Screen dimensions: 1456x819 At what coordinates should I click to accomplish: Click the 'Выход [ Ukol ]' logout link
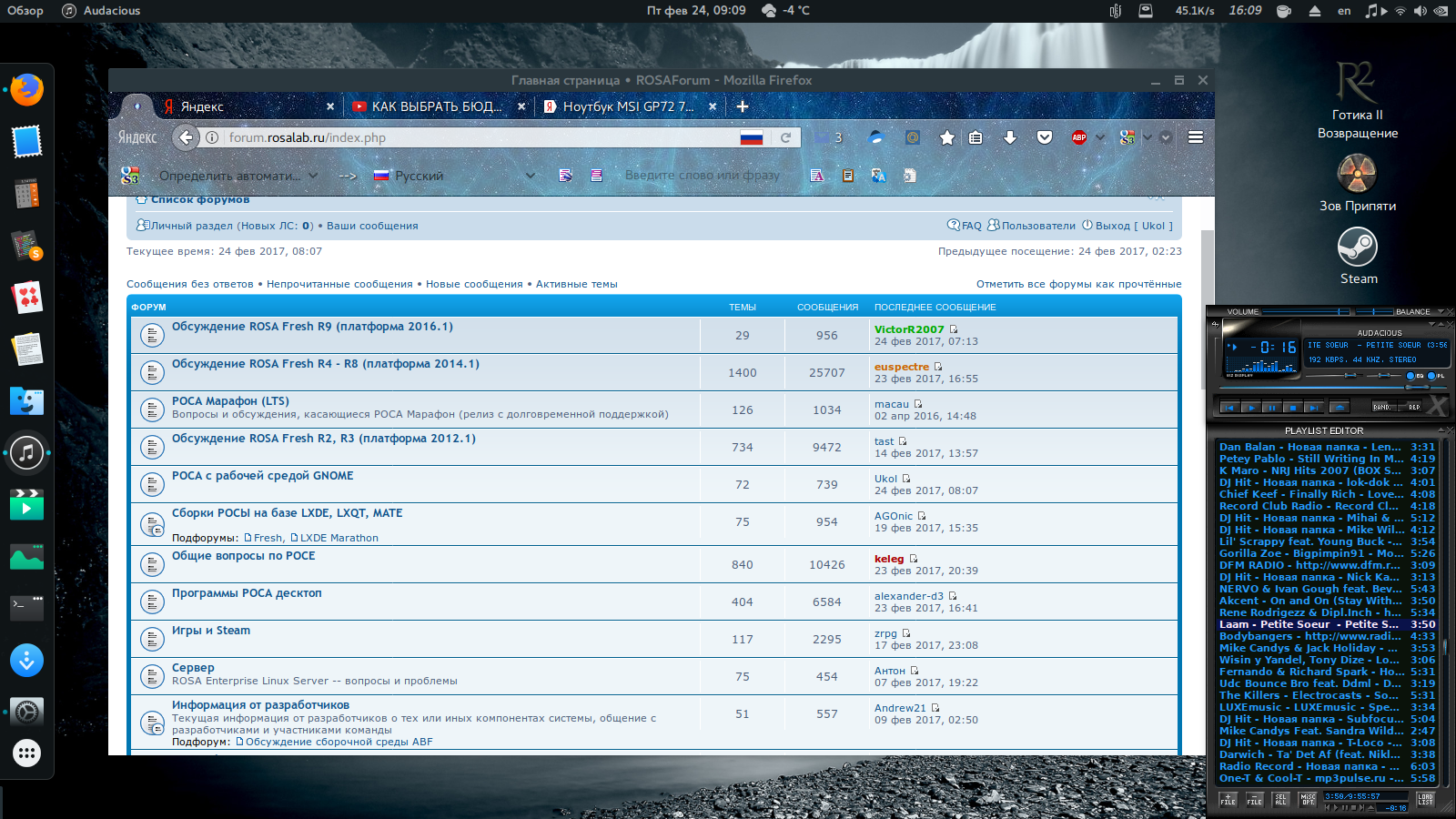click(x=1127, y=226)
